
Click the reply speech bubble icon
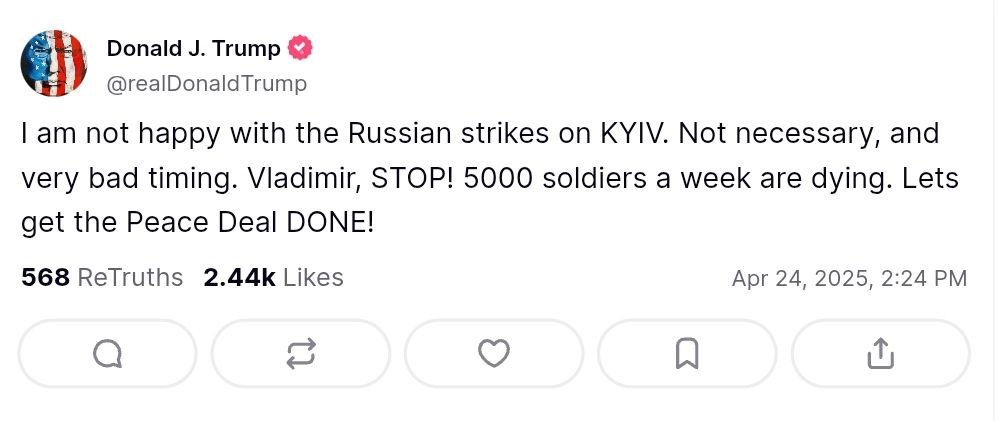pos(107,353)
